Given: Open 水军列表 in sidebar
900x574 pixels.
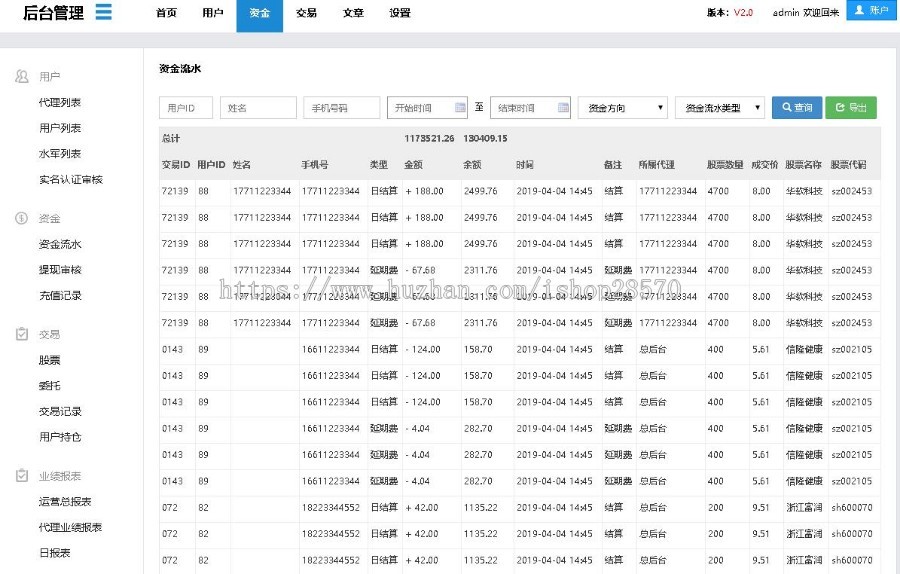Looking at the screenshot, I should coord(60,154).
